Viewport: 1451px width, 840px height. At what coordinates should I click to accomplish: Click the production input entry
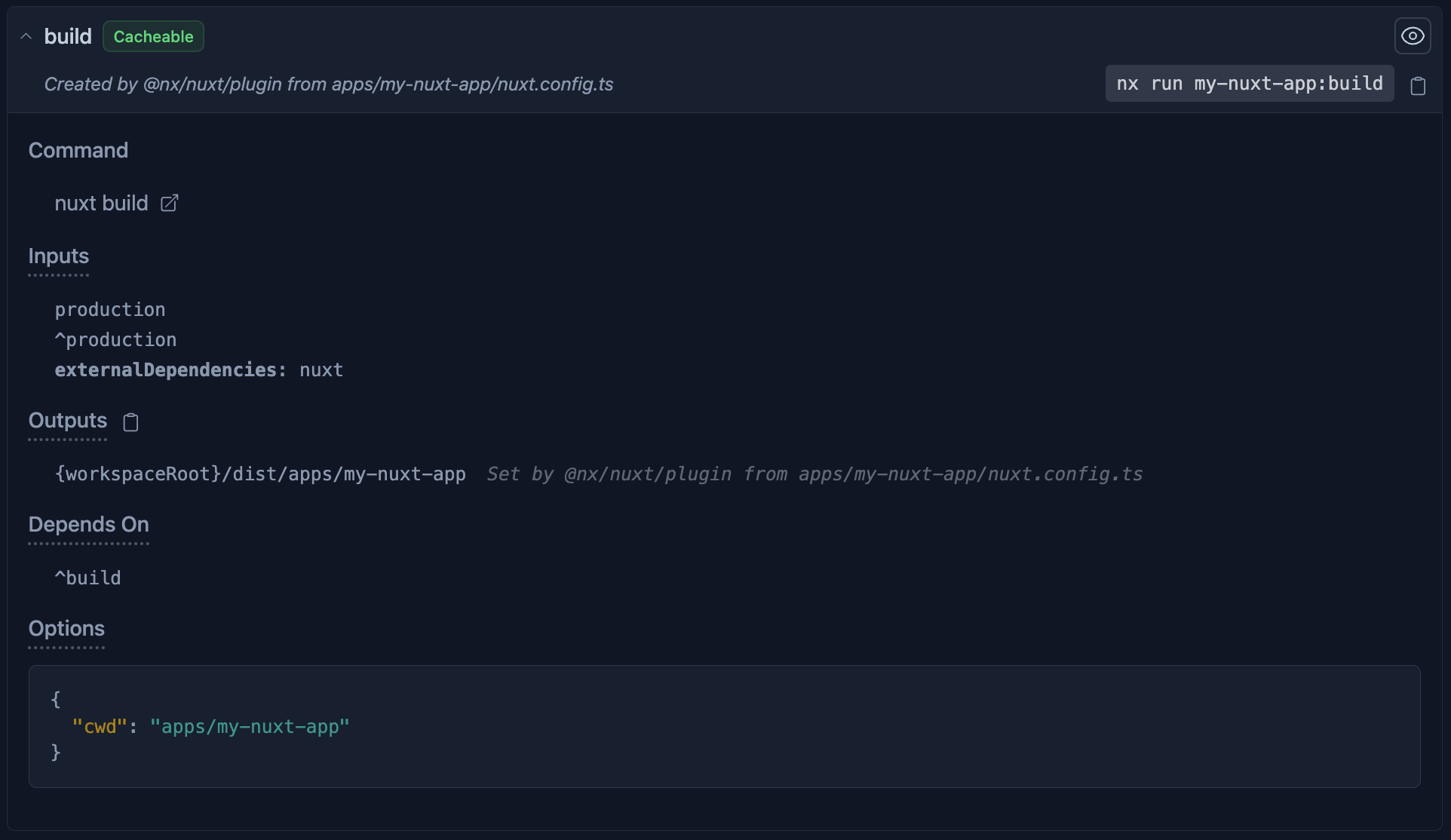tap(110, 309)
